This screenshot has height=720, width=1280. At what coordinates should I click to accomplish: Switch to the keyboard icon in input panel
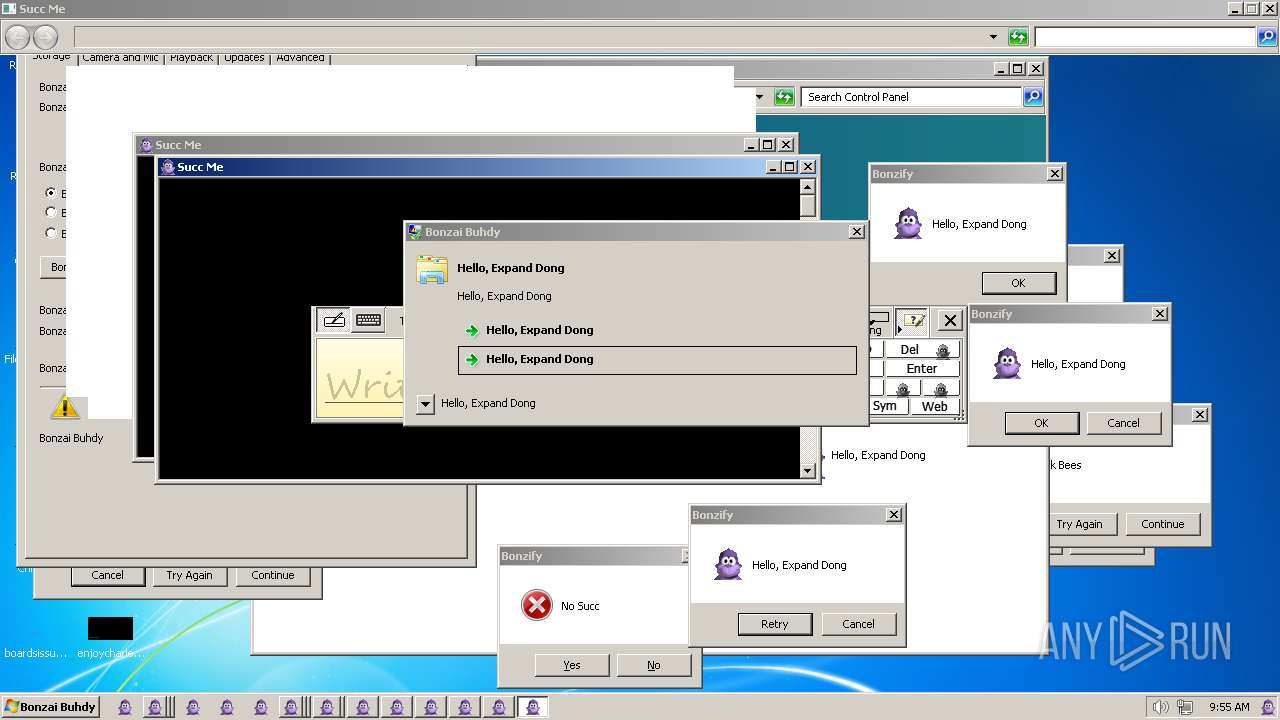point(369,320)
